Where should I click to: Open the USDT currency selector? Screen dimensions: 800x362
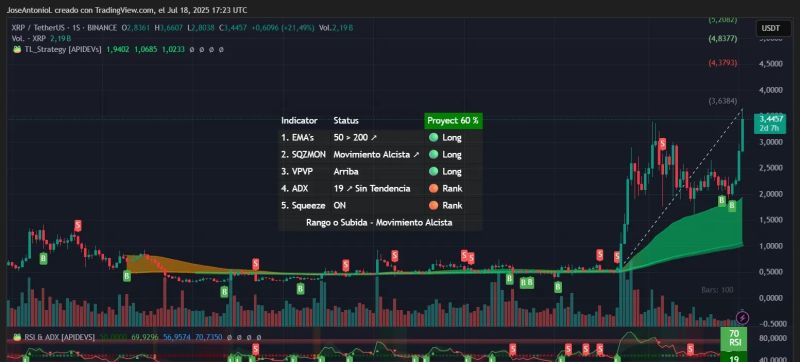coord(773,29)
